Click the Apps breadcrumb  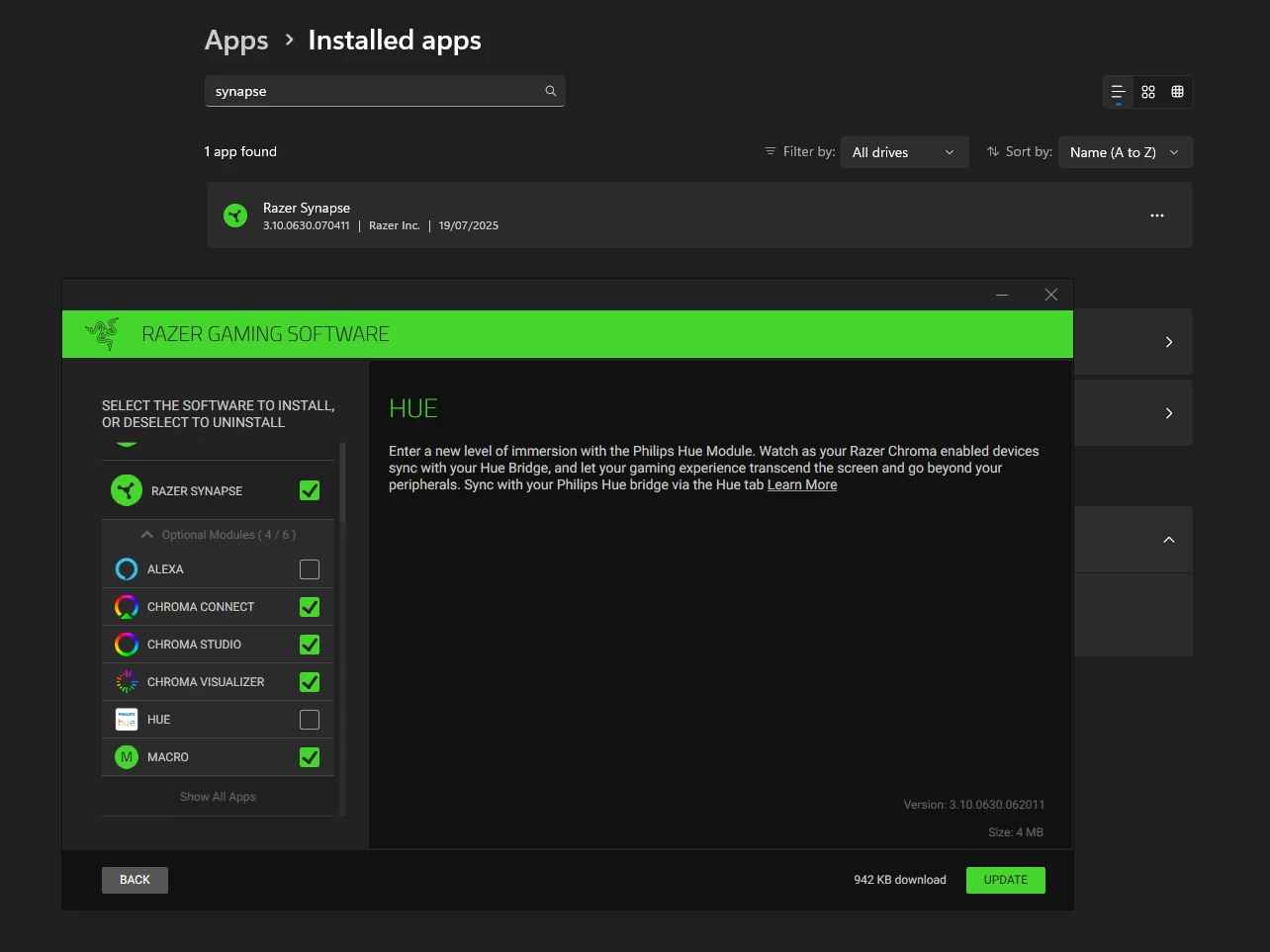pyautogui.click(x=236, y=41)
